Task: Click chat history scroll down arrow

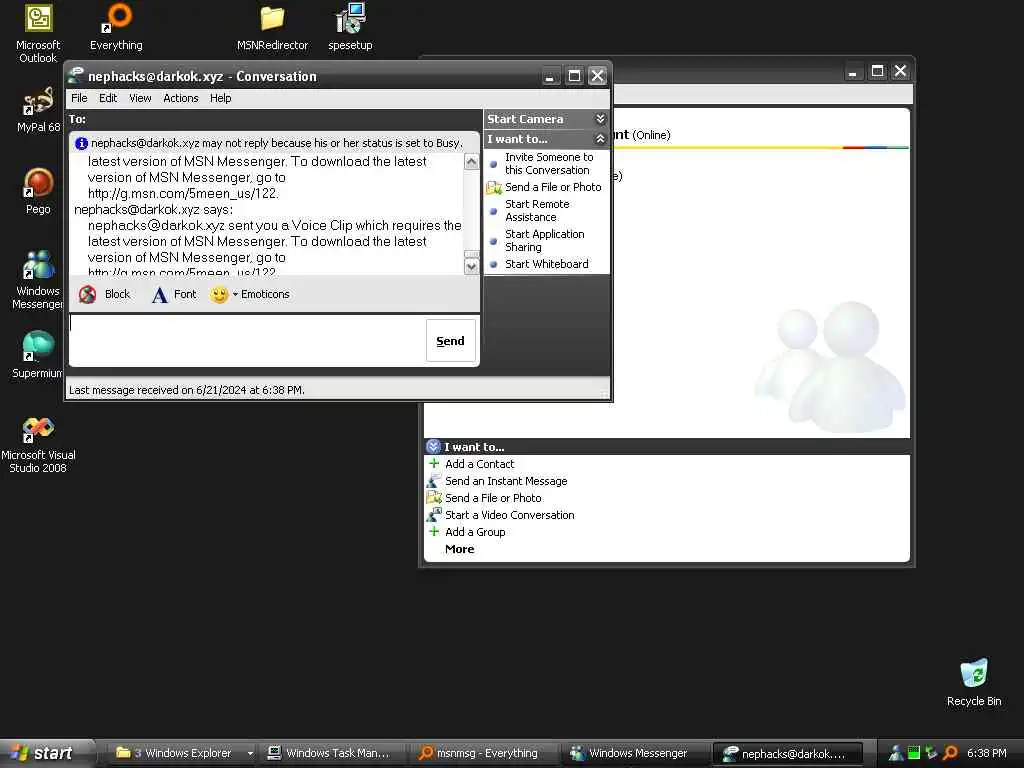Action: [472, 266]
